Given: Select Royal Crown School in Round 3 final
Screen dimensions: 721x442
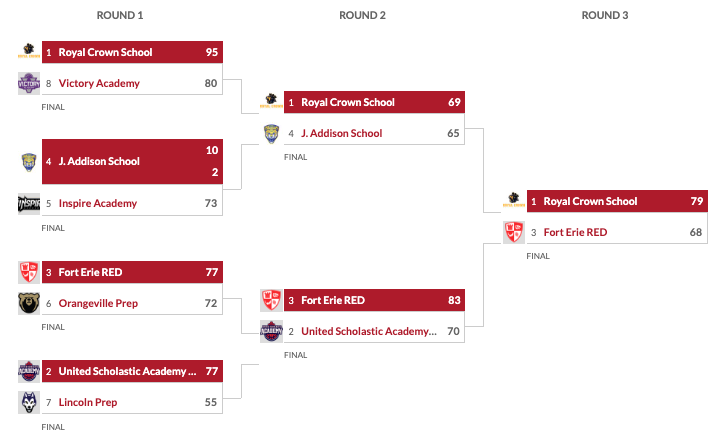Looking at the screenshot, I should tap(590, 201).
